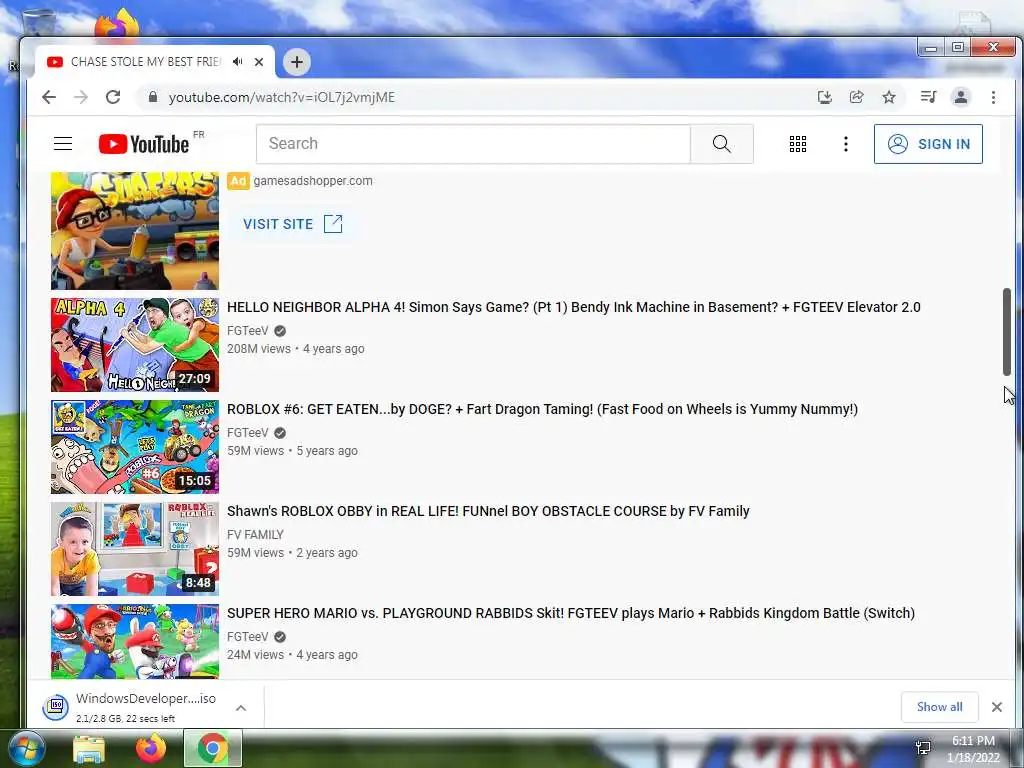This screenshot has height=768, width=1024.
Task: Open the SUPER HERO MARIO video thumbnail
Action: (135, 641)
